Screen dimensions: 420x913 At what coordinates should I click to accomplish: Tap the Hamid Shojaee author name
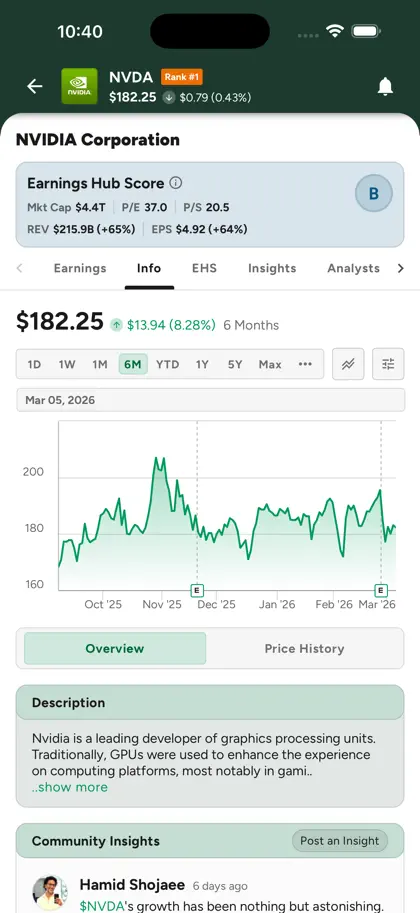132,885
